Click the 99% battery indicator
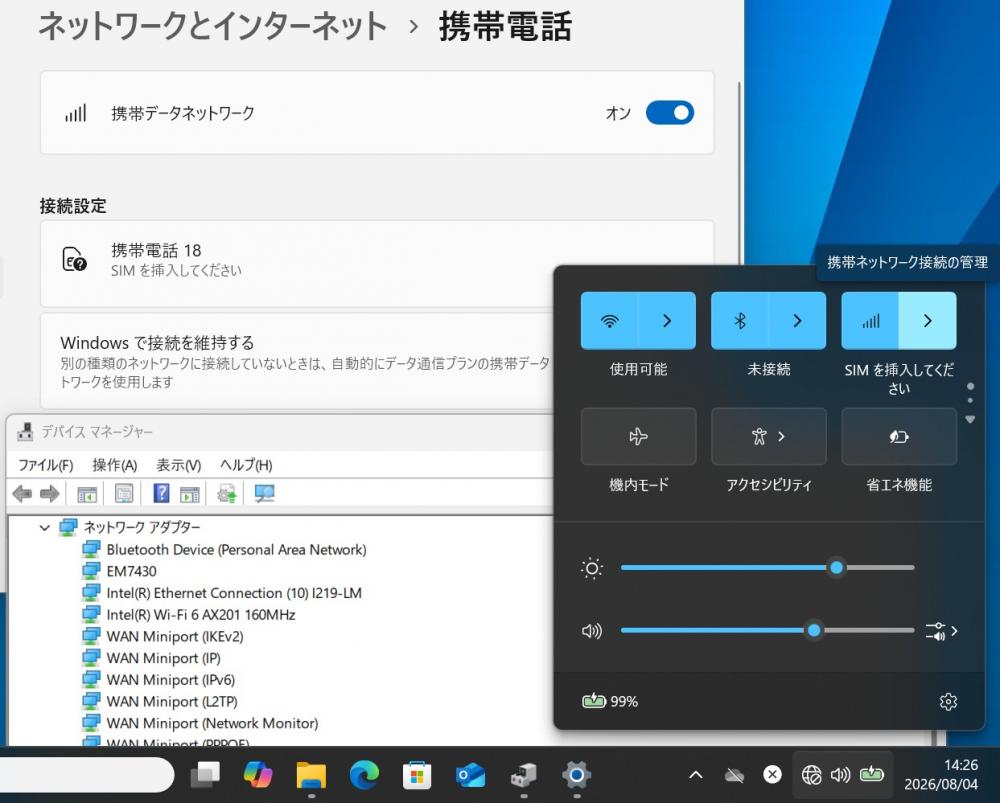This screenshot has width=1000, height=803. click(610, 702)
